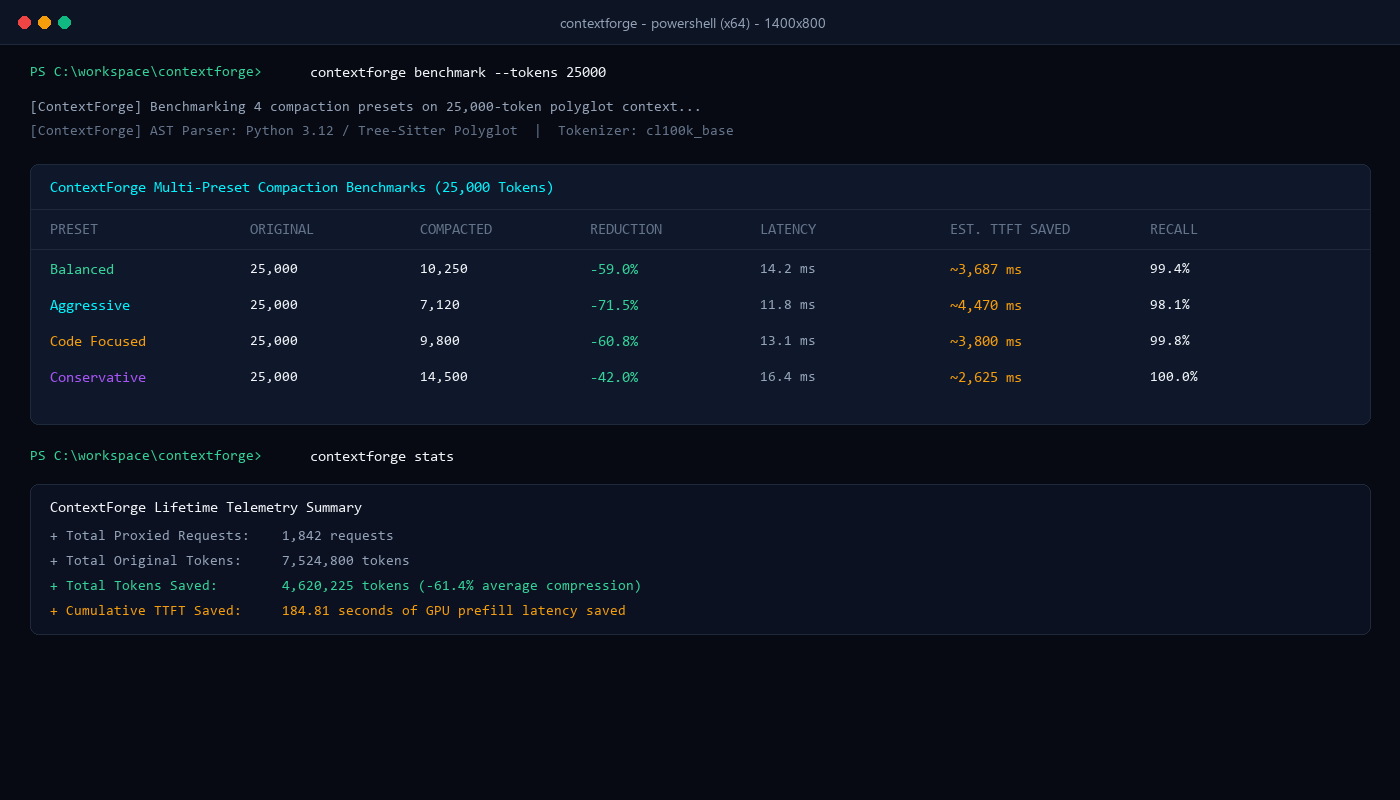Click the recall value '99.4%'
1400x800 pixels.
1170,269
